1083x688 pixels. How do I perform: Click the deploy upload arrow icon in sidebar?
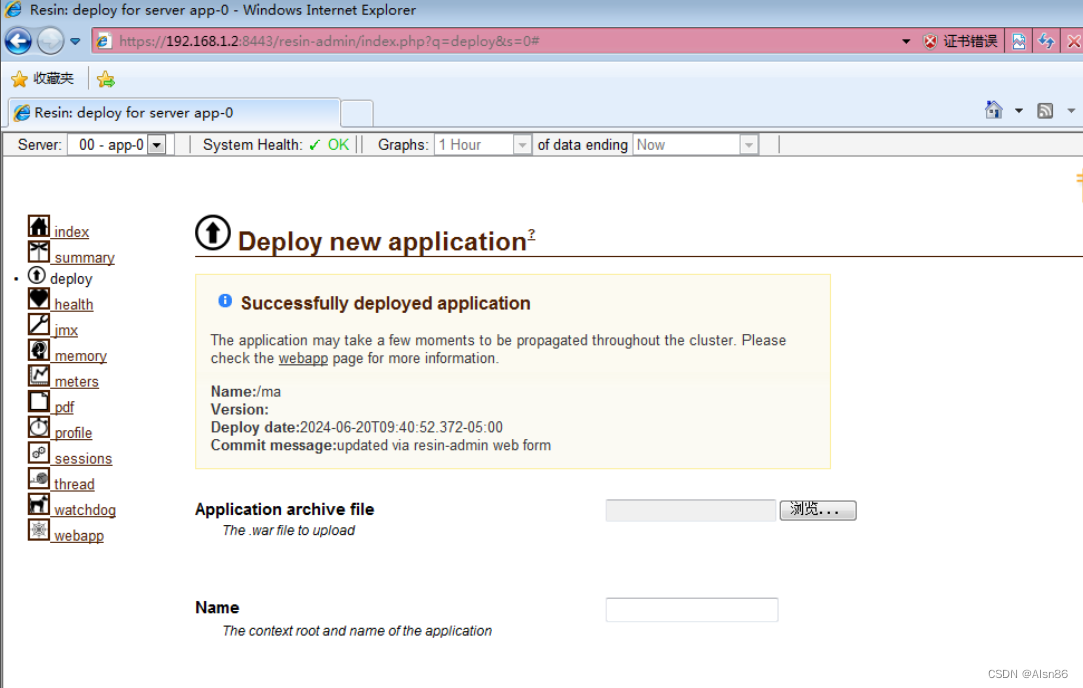(x=37, y=276)
